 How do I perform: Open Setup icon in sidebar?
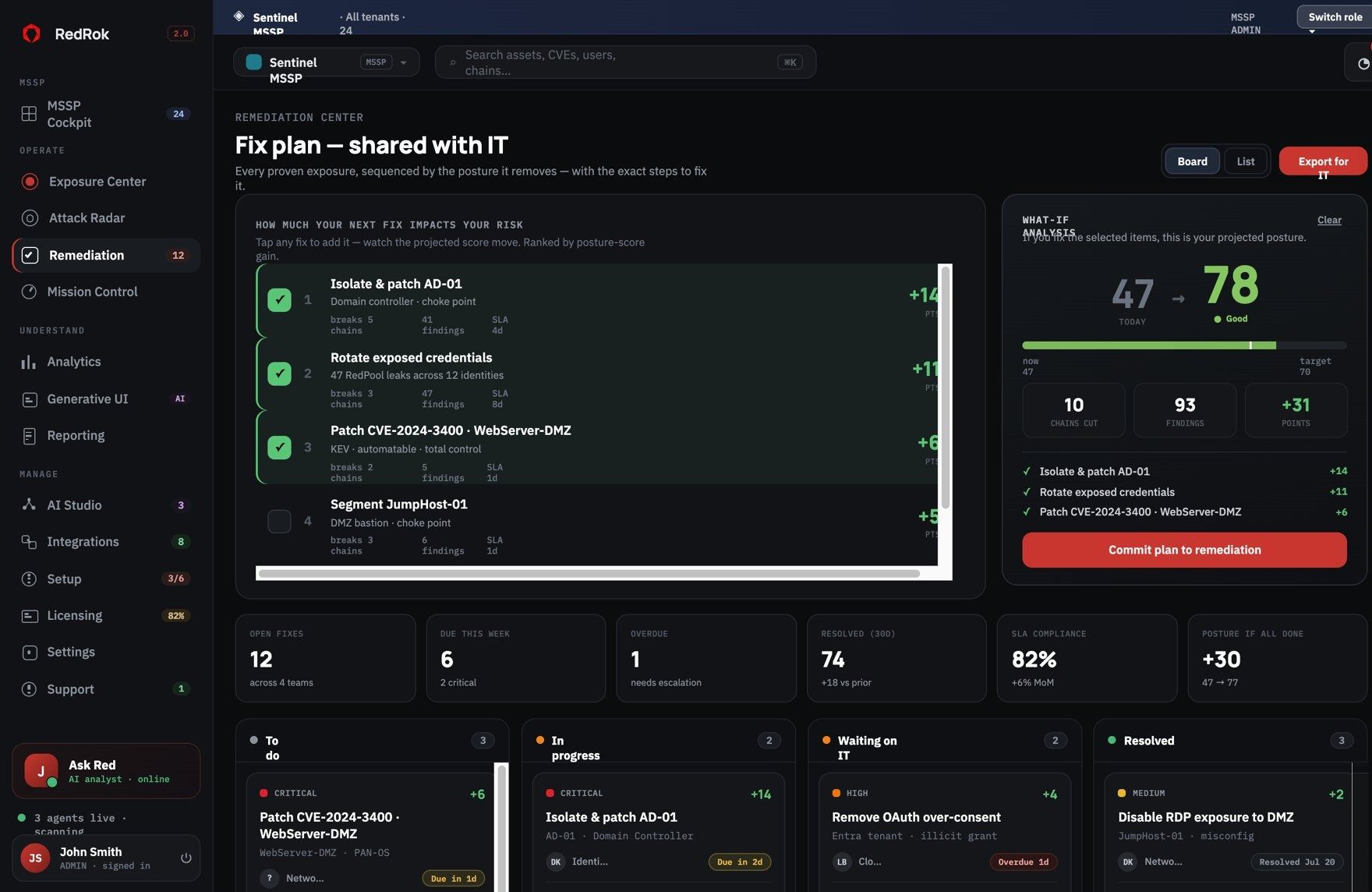[29, 579]
